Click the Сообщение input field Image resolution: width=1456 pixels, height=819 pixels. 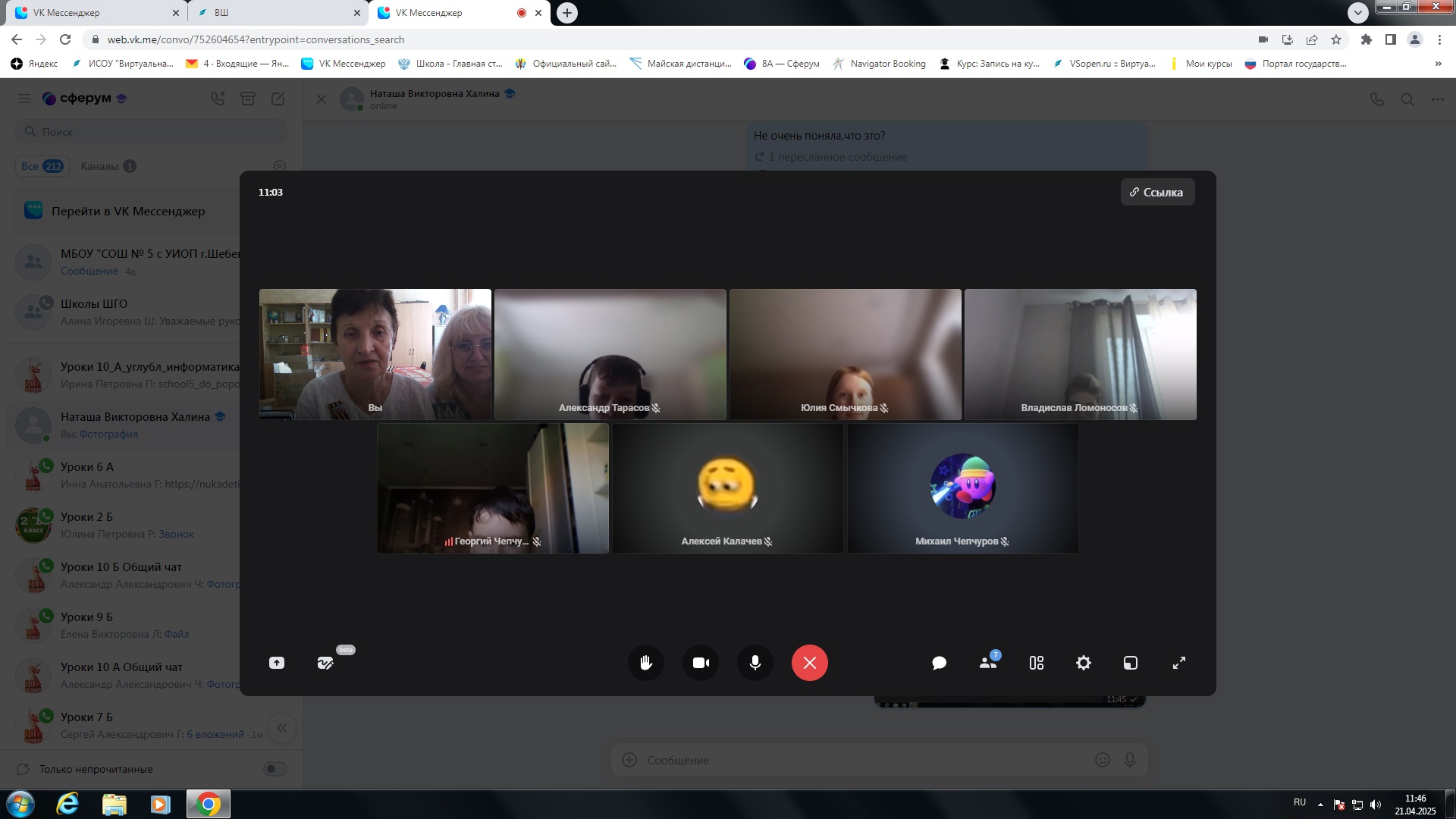click(x=864, y=760)
